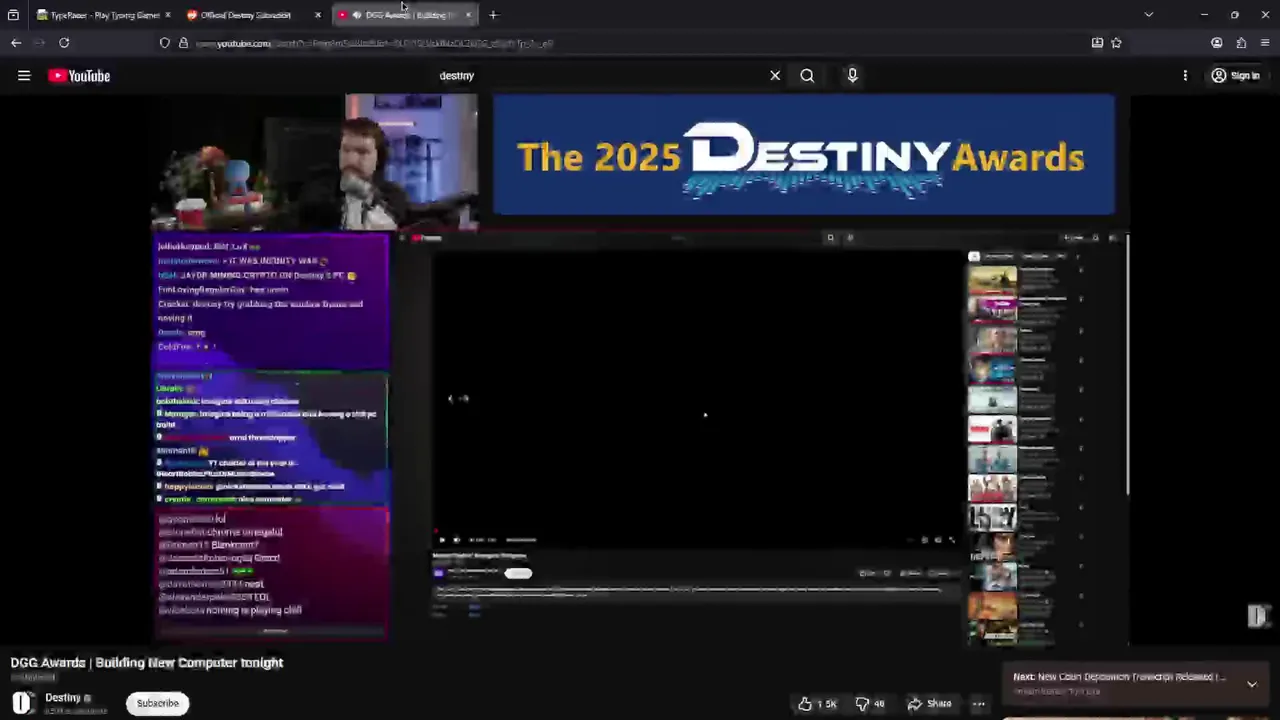This screenshot has height=720, width=1280.
Task: Close the Official Destiny Subreddit tab
Action: (317, 15)
